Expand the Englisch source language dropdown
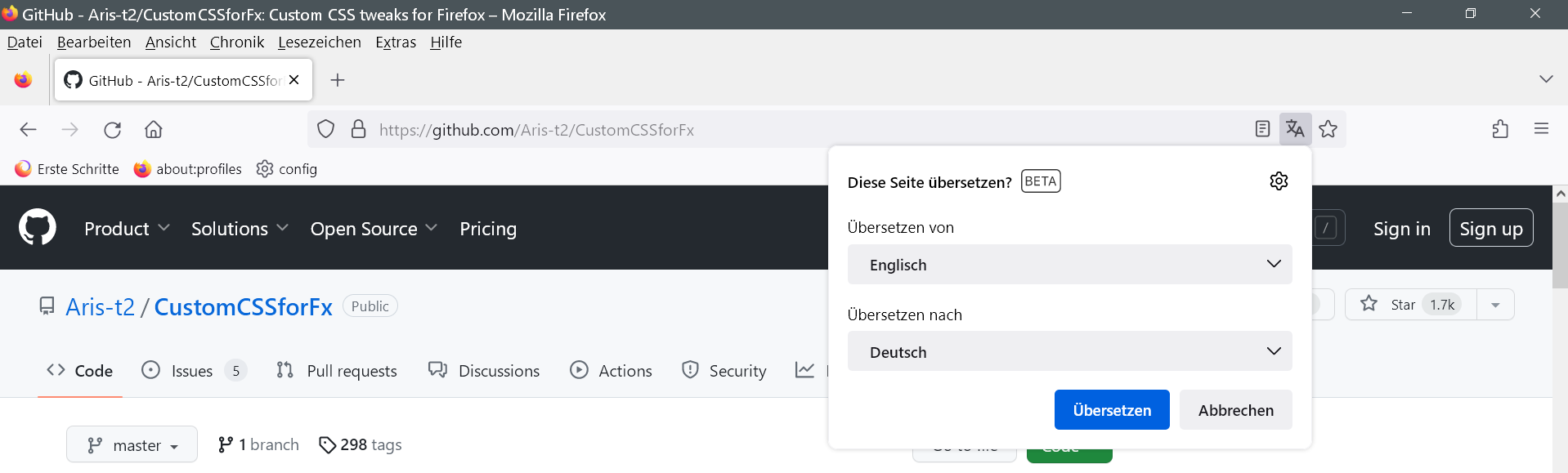1568x473 pixels. [x=1069, y=265]
